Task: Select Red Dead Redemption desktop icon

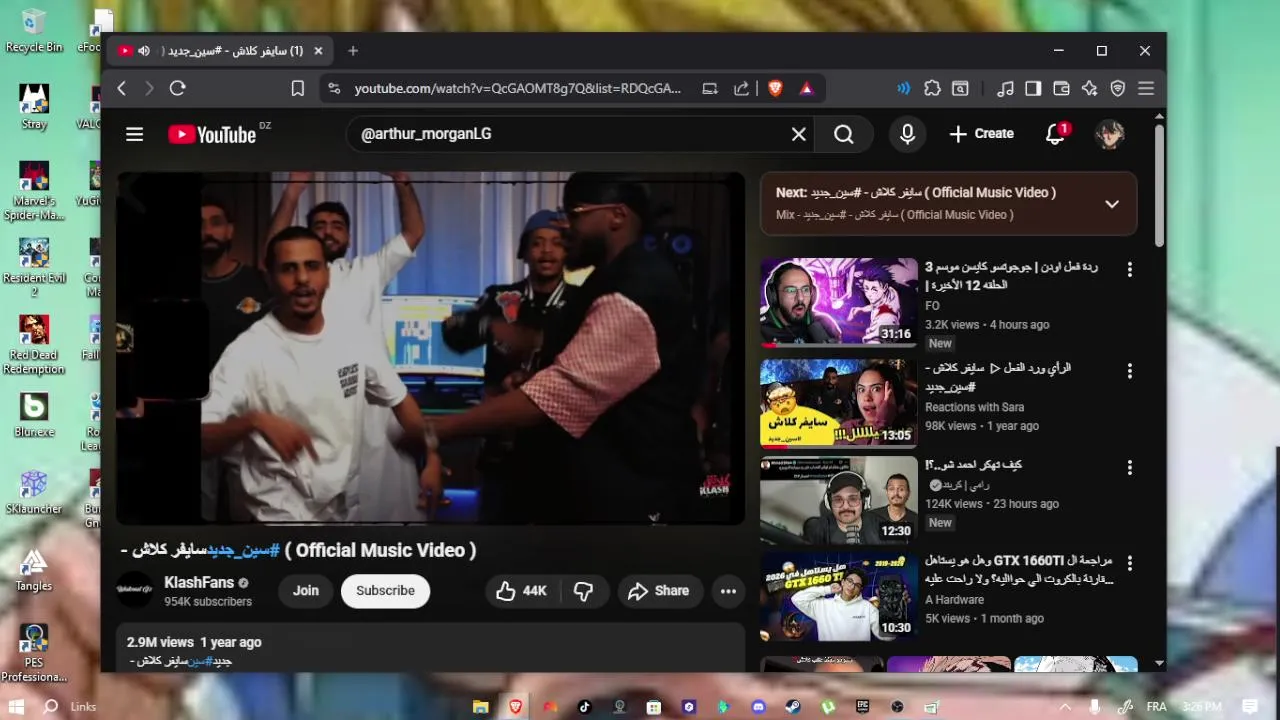Action: (33, 345)
